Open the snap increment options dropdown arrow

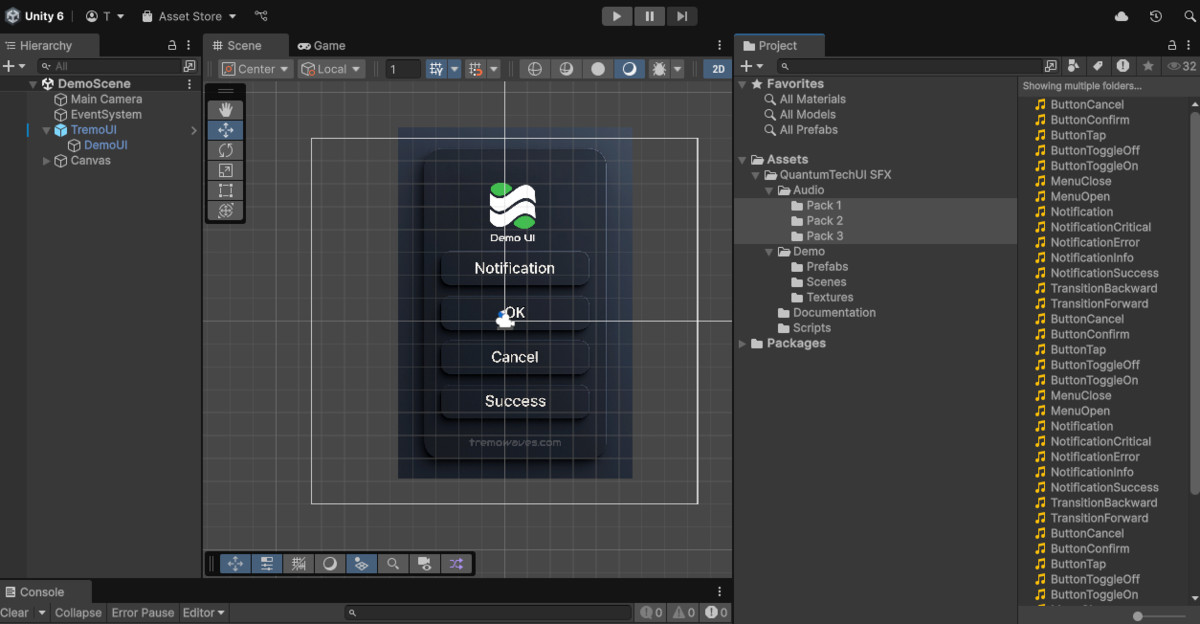coord(494,69)
